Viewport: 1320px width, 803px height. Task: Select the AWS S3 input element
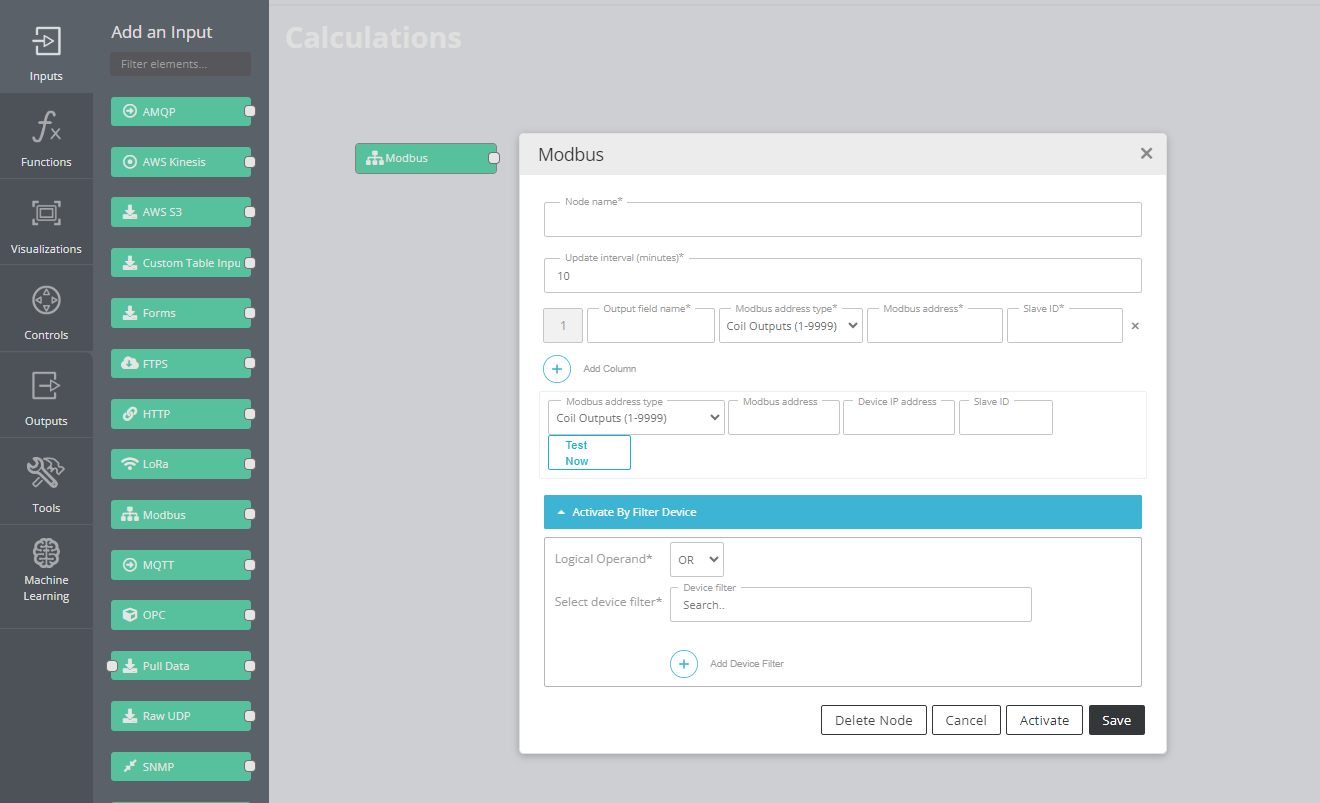pyautogui.click(x=180, y=212)
